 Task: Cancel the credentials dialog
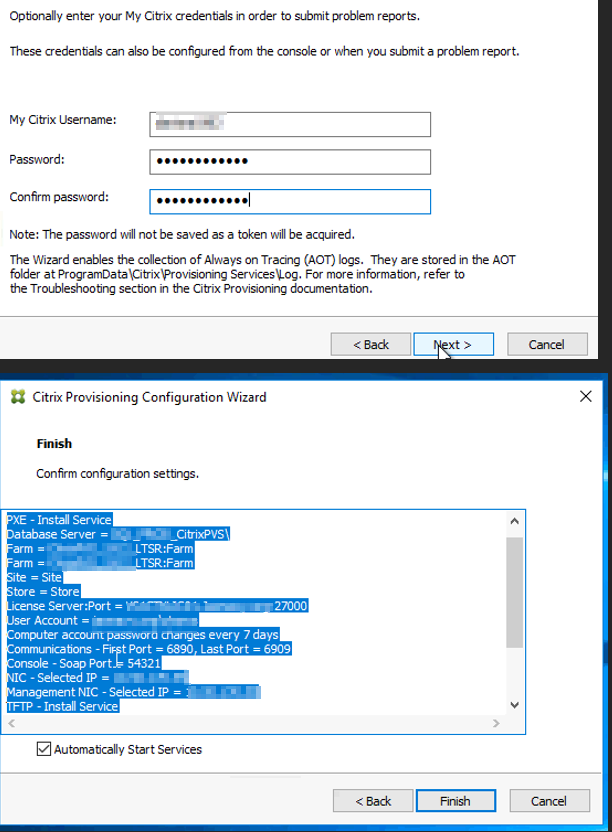click(x=547, y=344)
